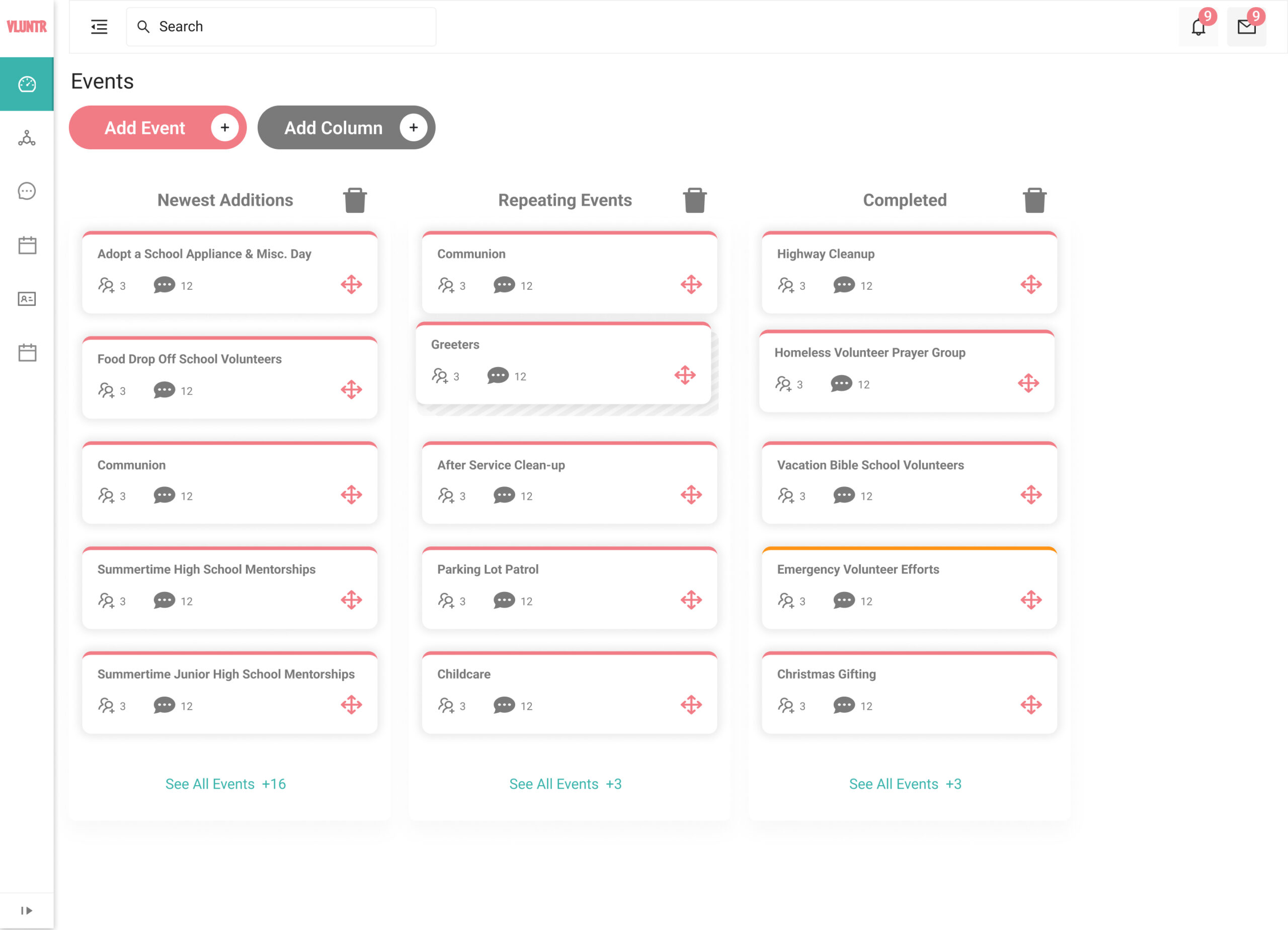Image resolution: width=1288 pixels, height=930 pixels.
Task: Open the mail inbox icon
Action: coord(1246,27)
